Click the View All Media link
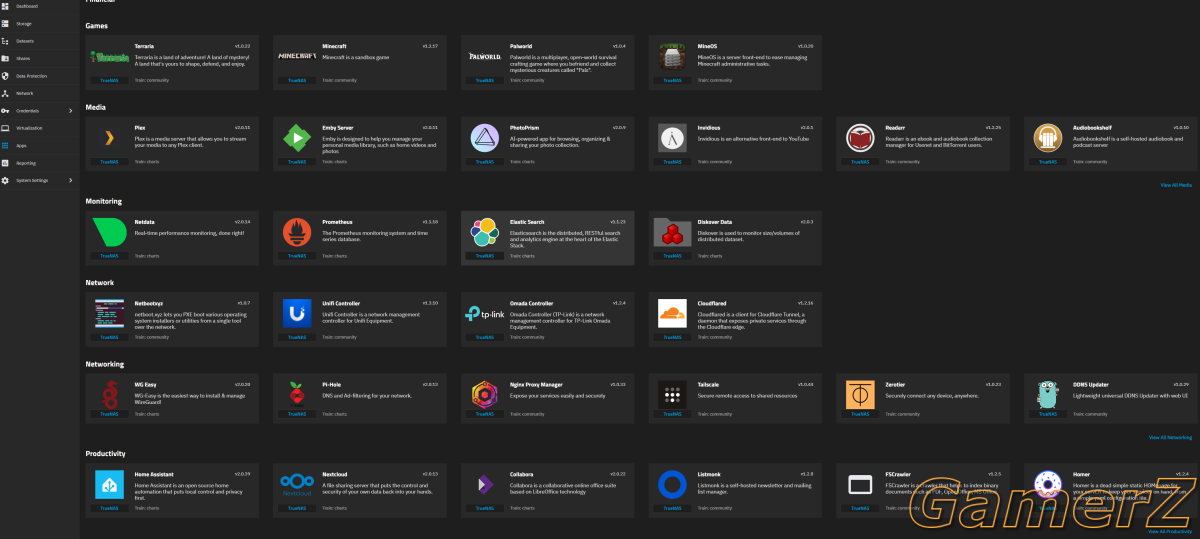This screenshot has width=1200, height=539. point(1176,185)
